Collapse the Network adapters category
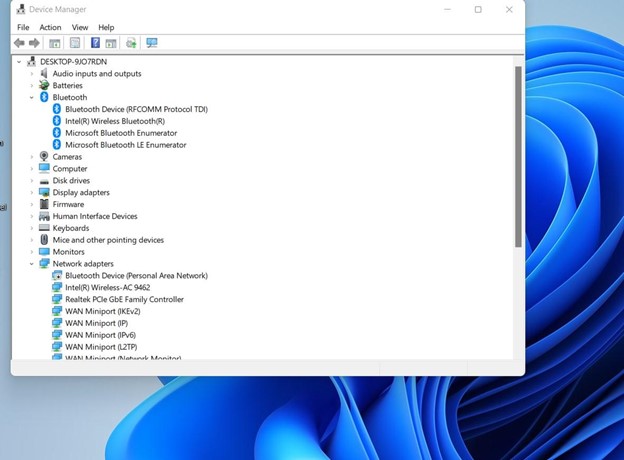This screenshot has width=624, height=460. click(32, 264)
